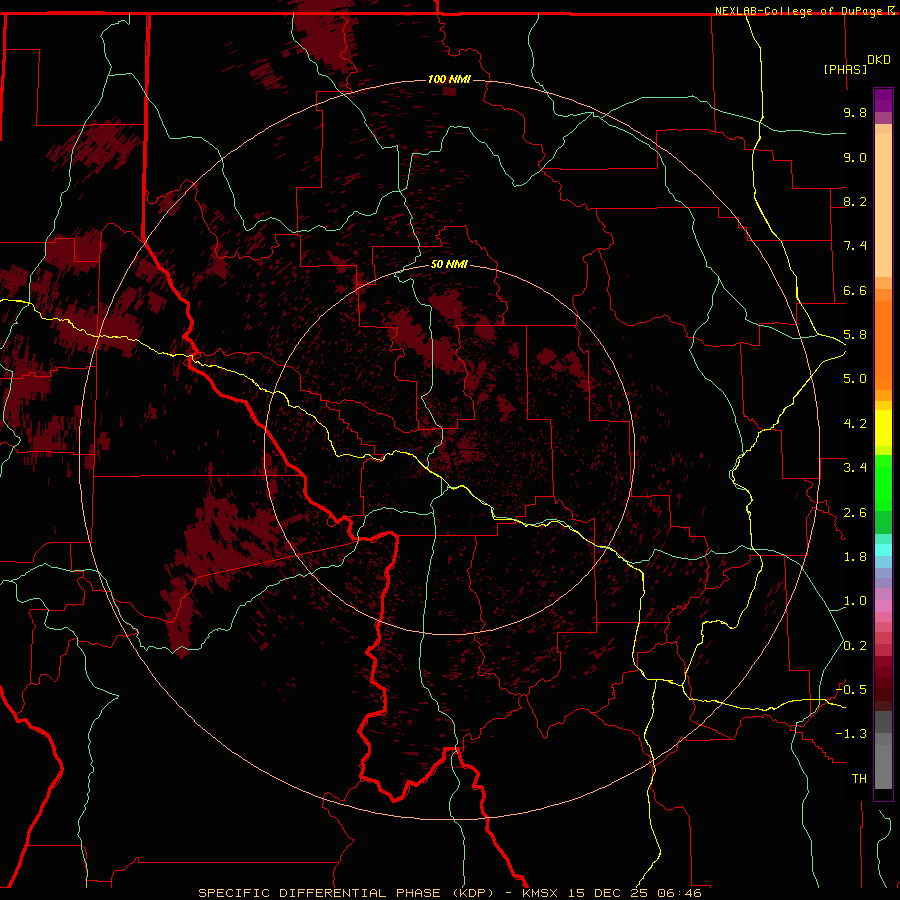The width and height of the screenshot is (900, 900).
Task: Click the -0.5 legend value
Action: point(851,690)
